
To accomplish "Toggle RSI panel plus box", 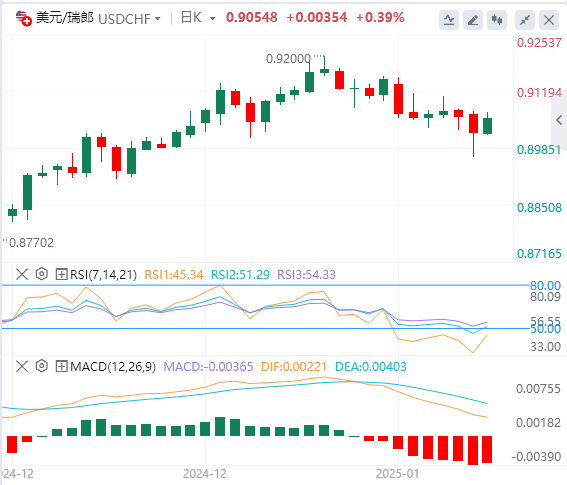I will point(61,274).
